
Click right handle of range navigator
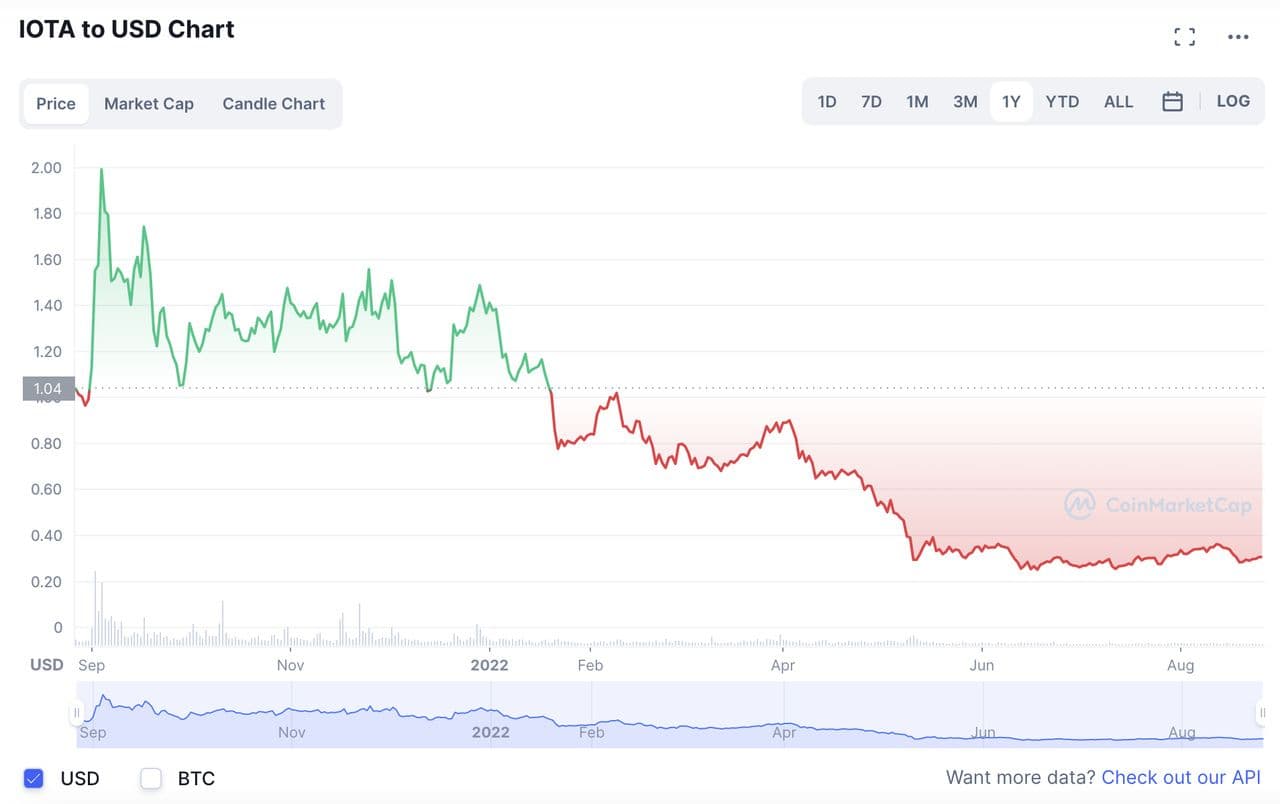[x=1262, y=713]
